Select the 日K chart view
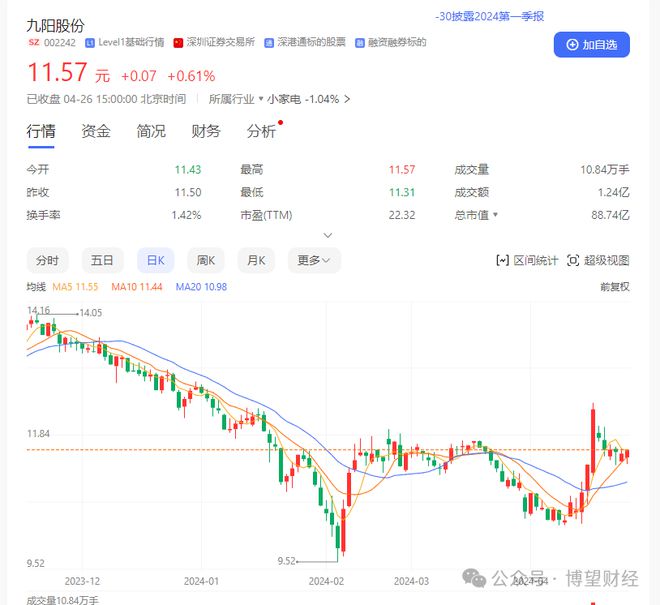Image resolution: width=660 pixels, height=605 pixels. tap(156, 261)
